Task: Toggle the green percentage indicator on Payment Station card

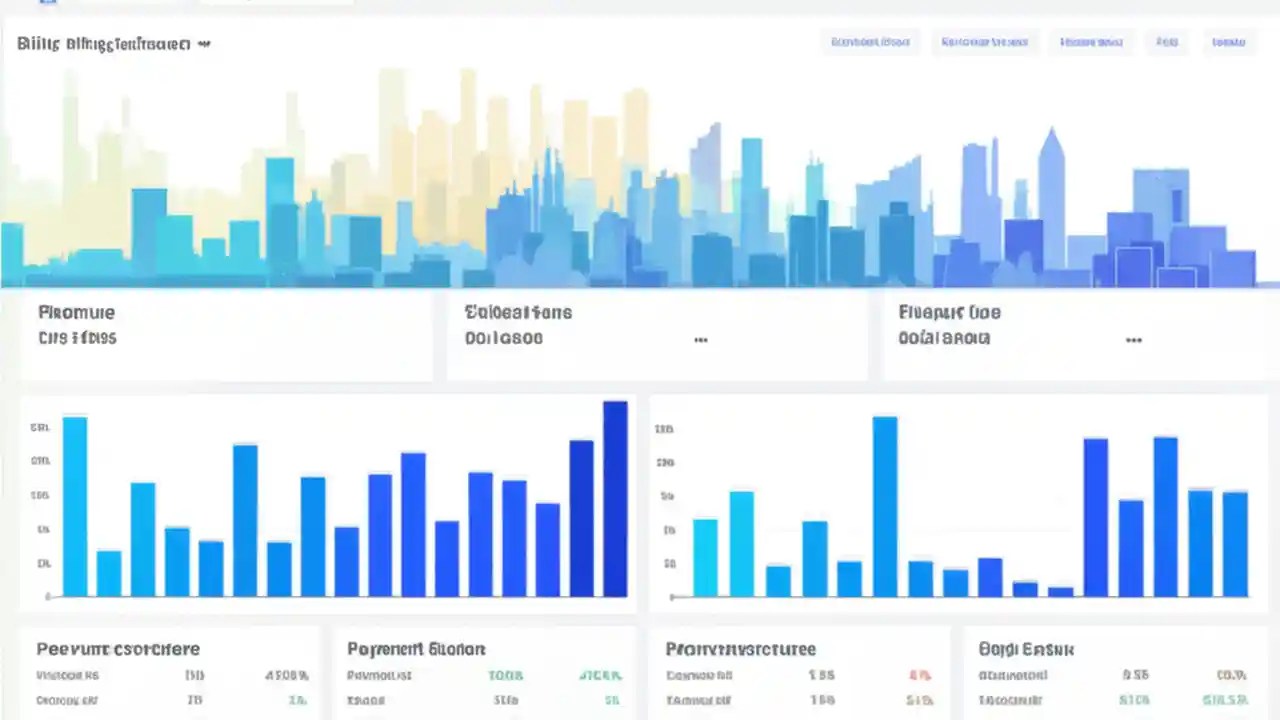Action: click(x=600, y=675)
